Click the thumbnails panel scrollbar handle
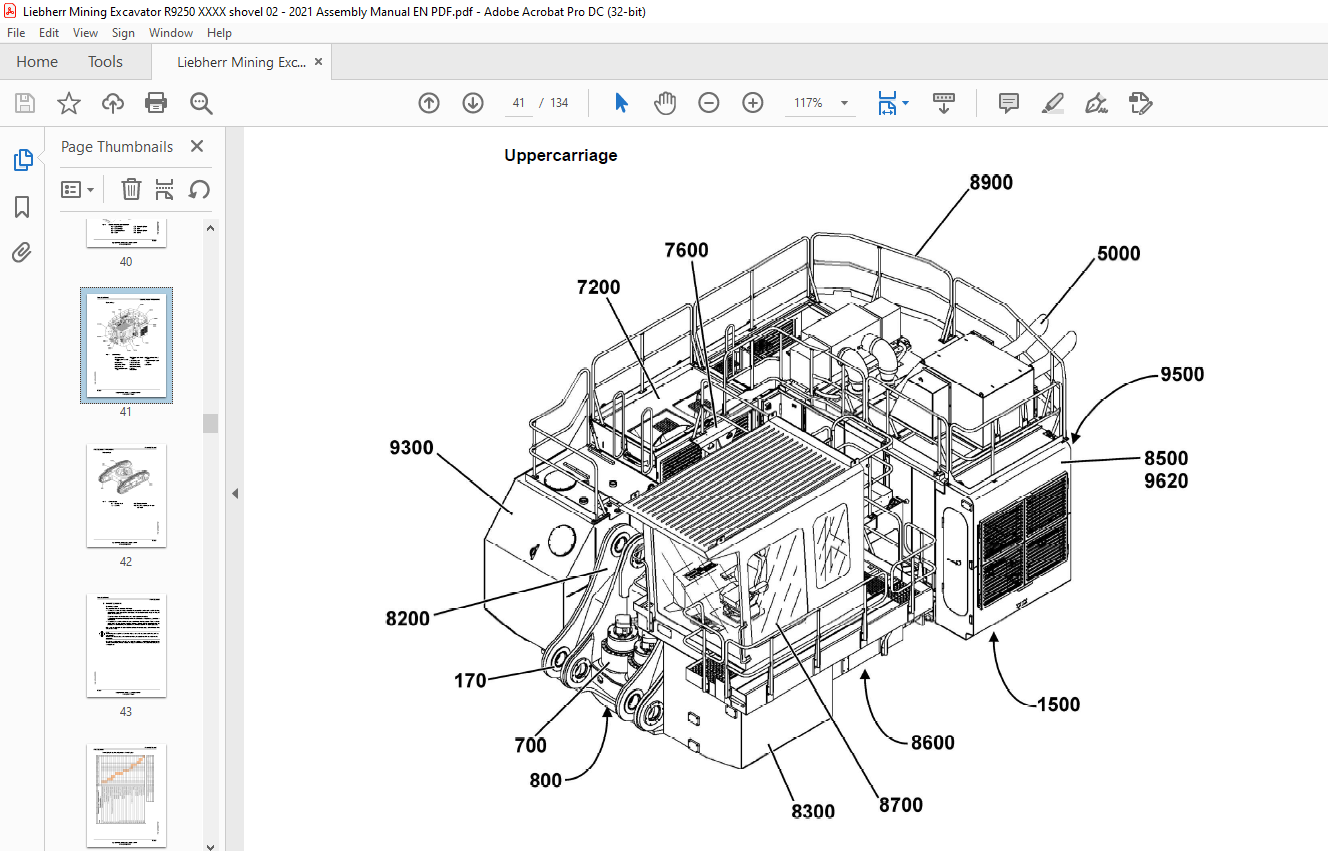This screenshot has height=851, width=1328. 210,423
